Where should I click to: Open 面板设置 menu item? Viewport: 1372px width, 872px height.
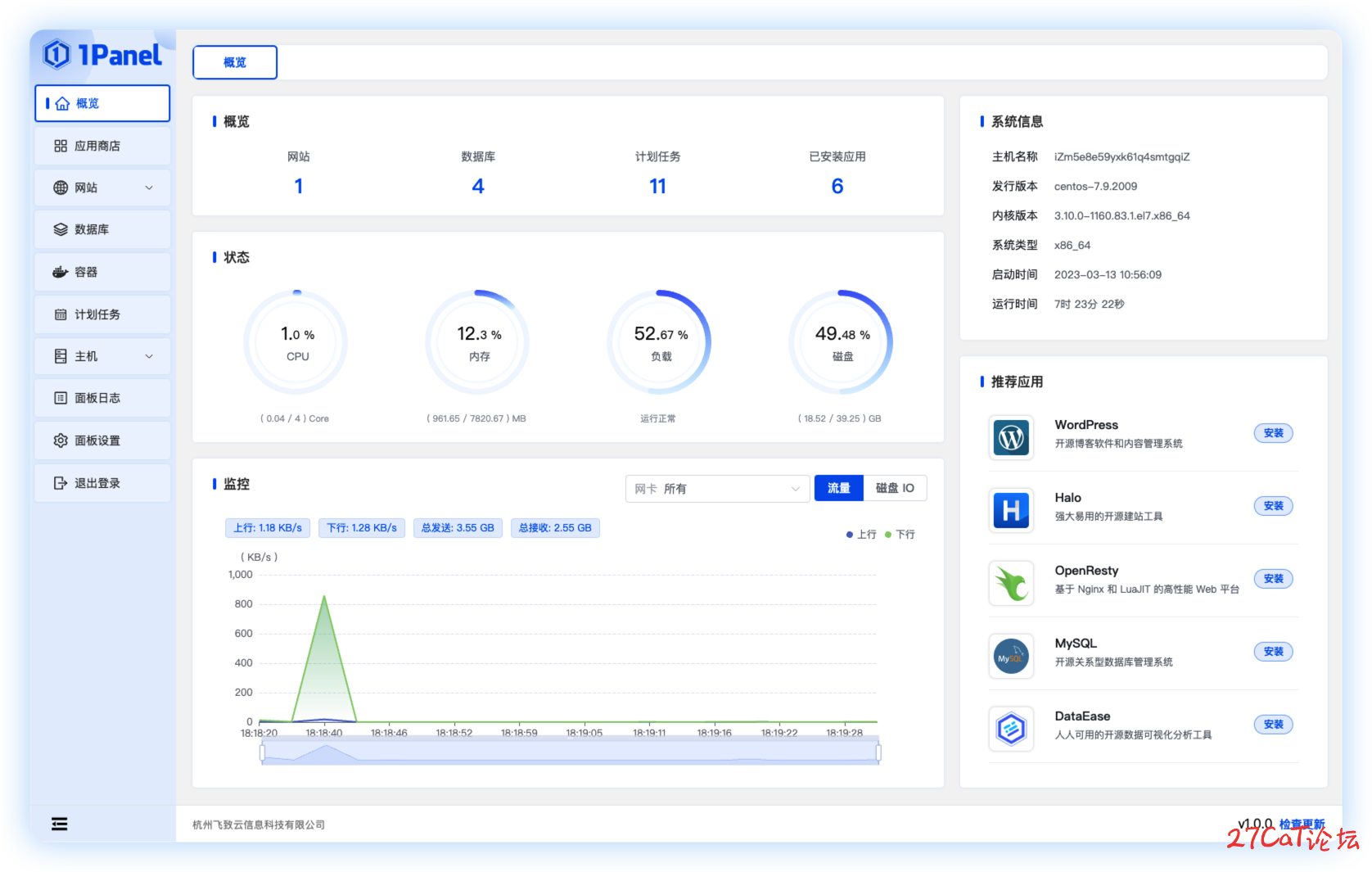point(102,441)
